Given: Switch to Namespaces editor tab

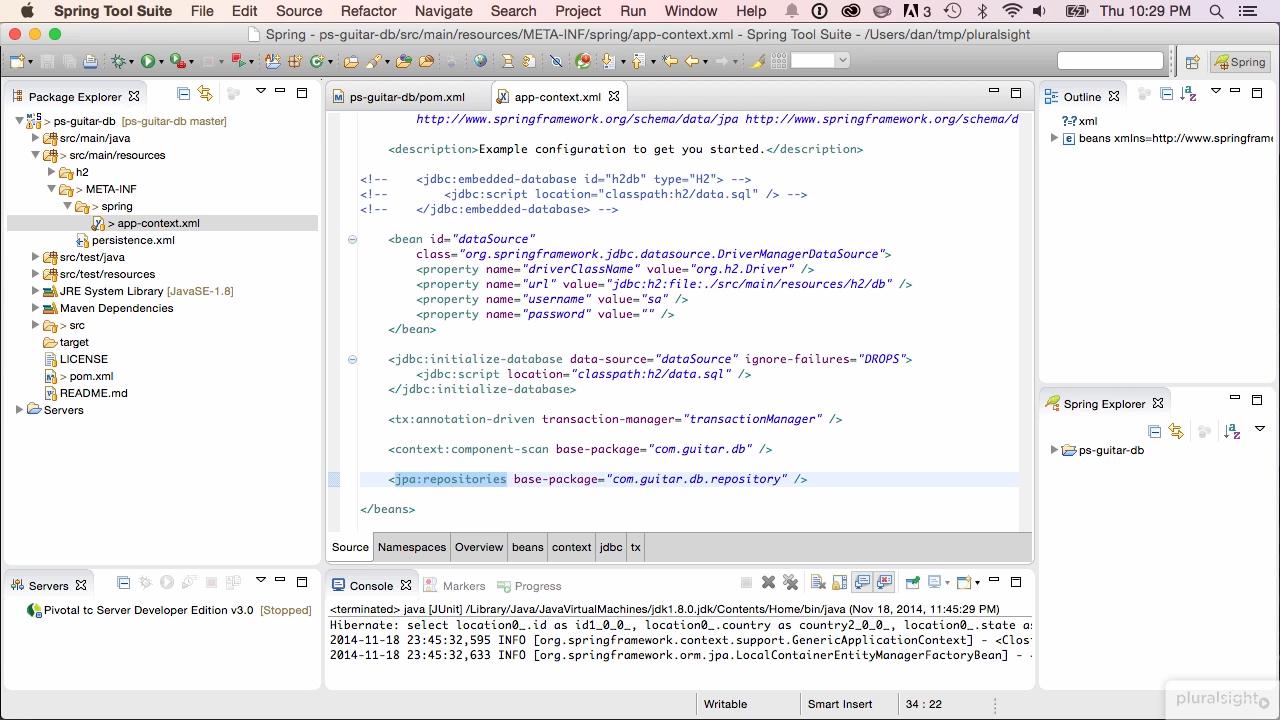Looking at the screenshot, I should 412,547.
